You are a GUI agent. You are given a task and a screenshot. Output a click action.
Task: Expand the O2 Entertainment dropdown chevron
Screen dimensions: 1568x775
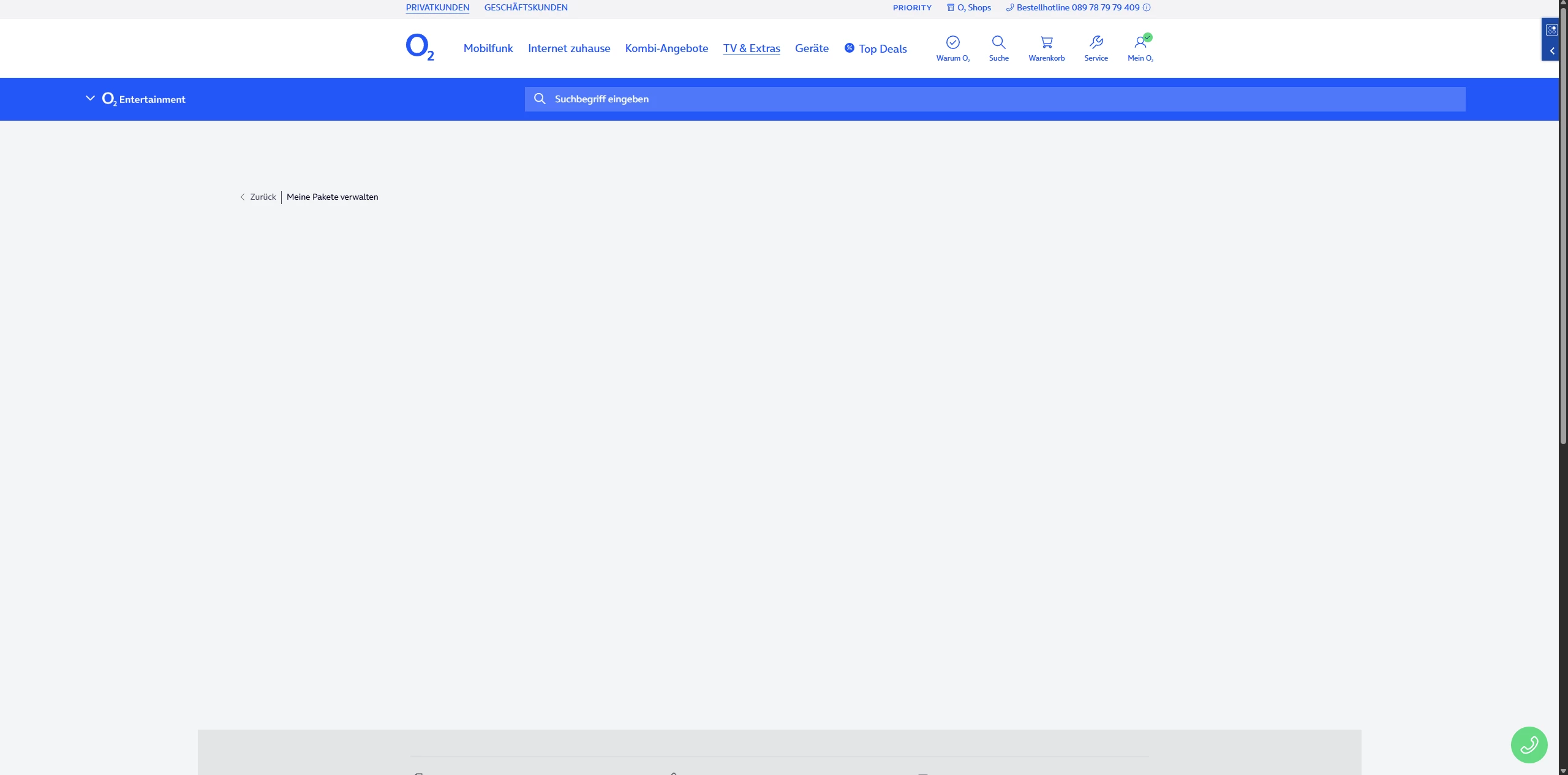click(x=90, y=98)
